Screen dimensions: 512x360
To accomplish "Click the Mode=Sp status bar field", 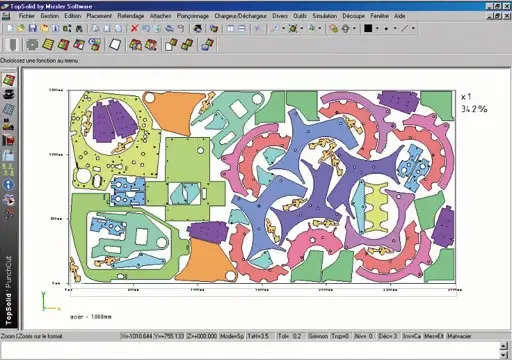I will point(232,336).
